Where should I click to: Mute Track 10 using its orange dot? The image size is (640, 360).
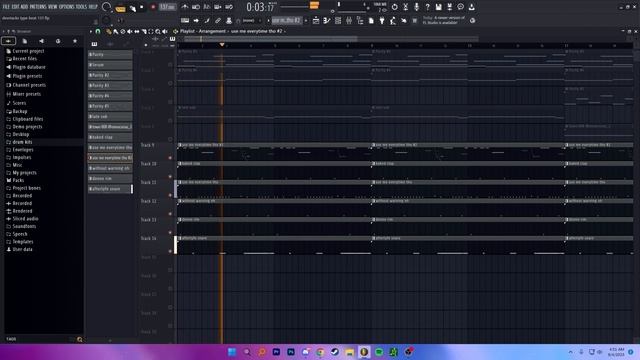point(170,177)
